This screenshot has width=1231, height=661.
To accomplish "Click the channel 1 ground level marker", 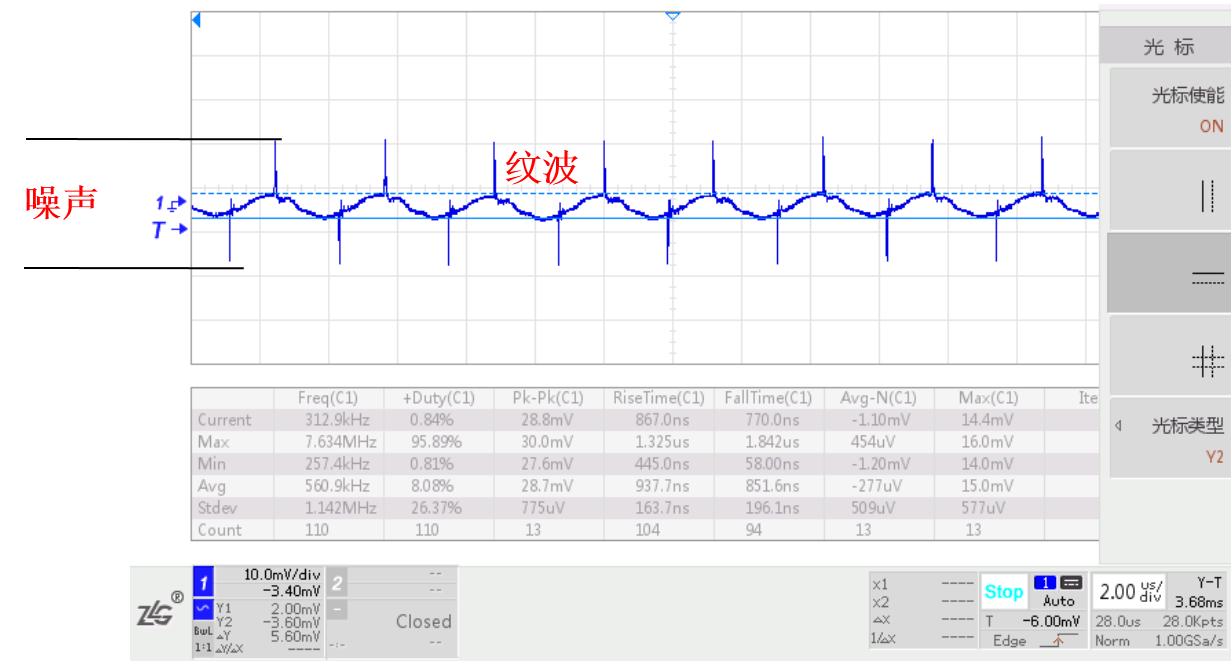I will pos(169,204).
